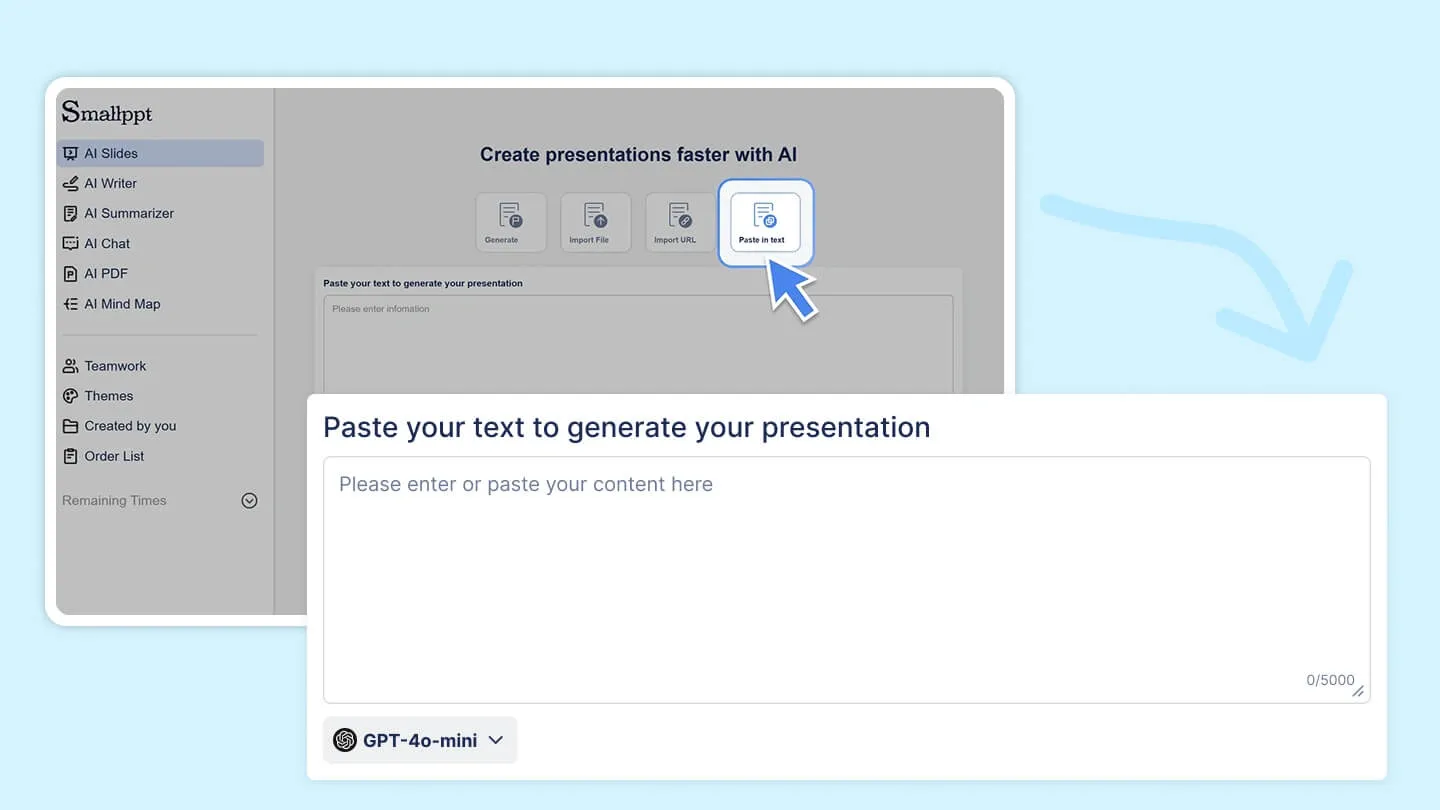Open AI Chat from the sidebar

(x=106, y=243)
